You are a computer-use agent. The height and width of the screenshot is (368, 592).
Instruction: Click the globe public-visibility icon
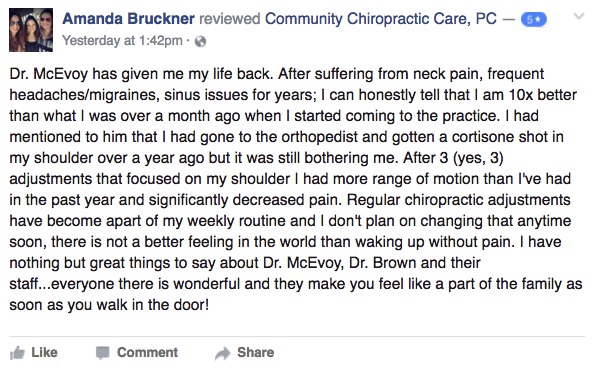200,41
